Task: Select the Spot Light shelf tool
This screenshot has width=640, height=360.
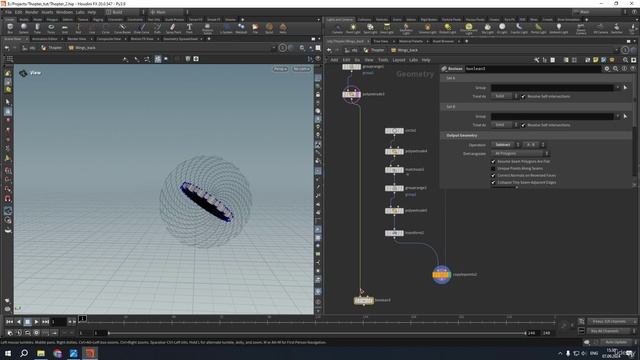Action: (370, 28)
